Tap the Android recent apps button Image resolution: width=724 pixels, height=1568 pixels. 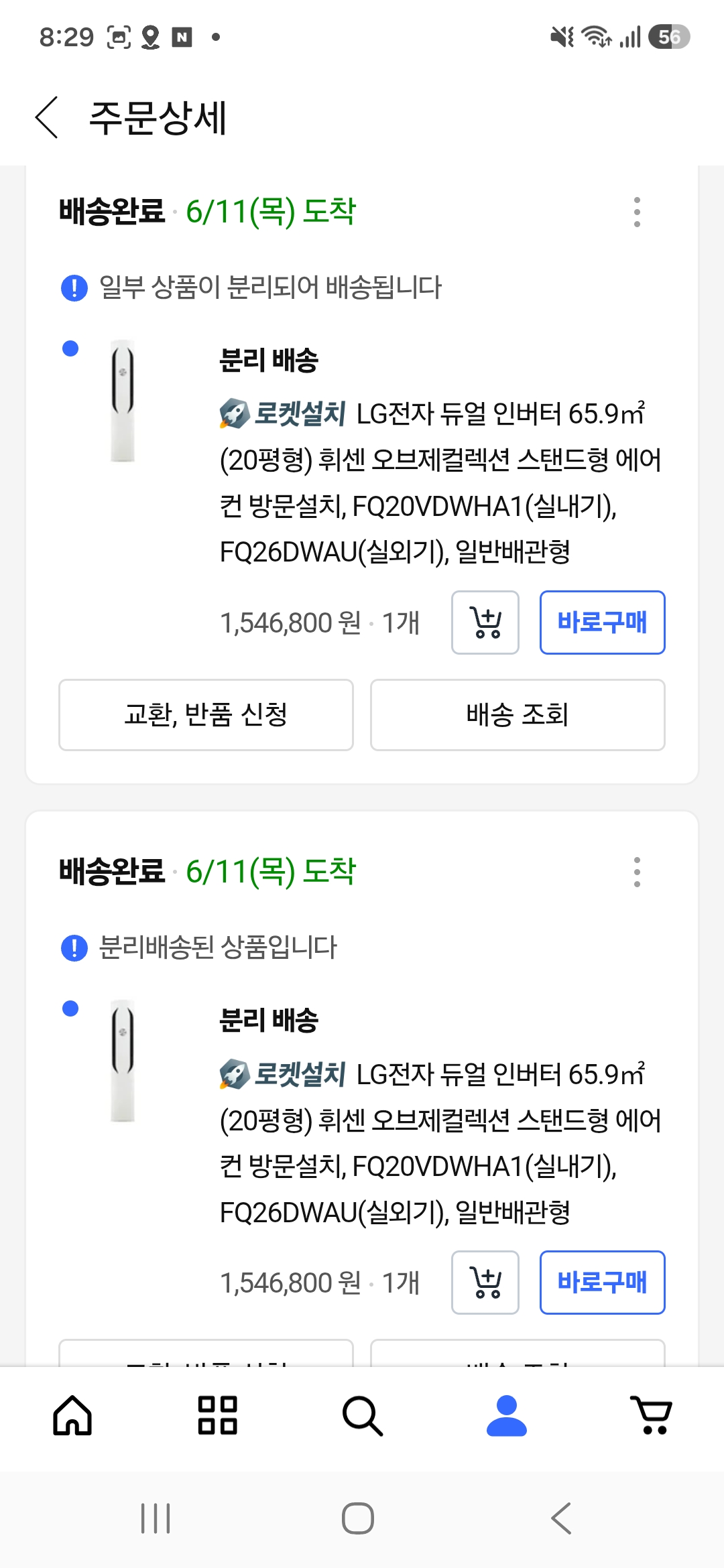(x=156, y=1518)
